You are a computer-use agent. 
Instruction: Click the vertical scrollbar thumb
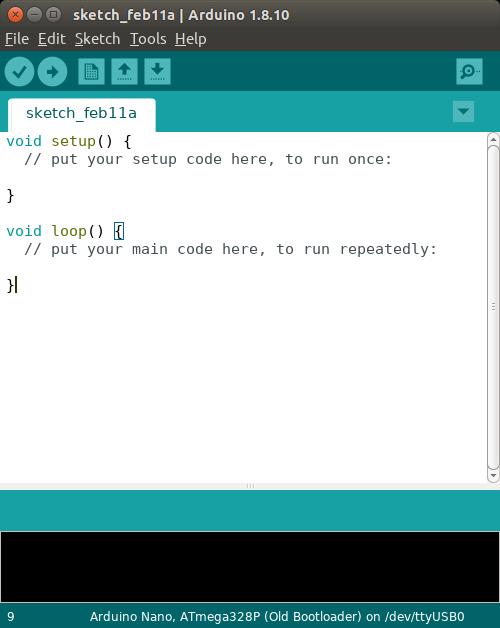tap(493, 307)
